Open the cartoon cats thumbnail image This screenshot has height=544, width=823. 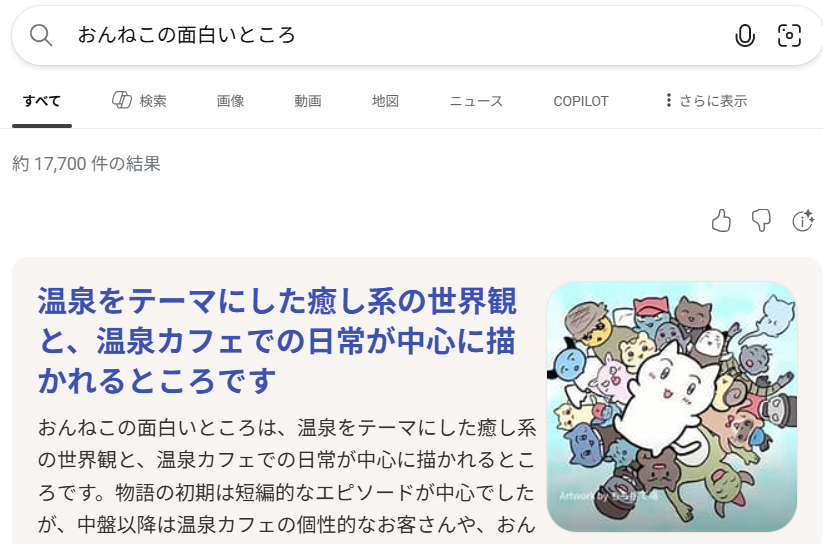(672, 406)
